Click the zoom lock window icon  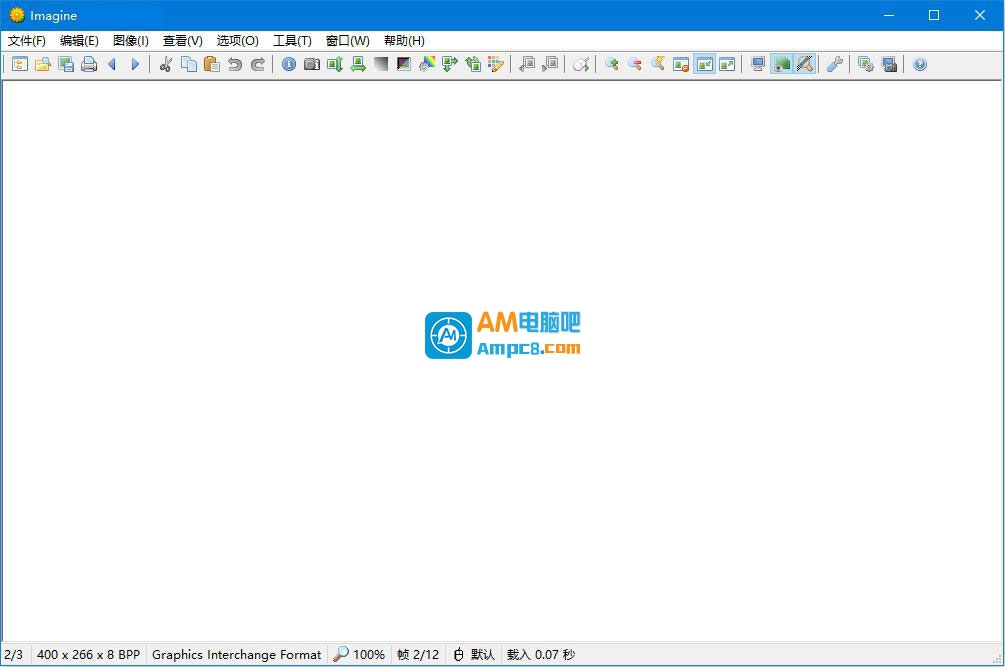(x=681, y=64)
